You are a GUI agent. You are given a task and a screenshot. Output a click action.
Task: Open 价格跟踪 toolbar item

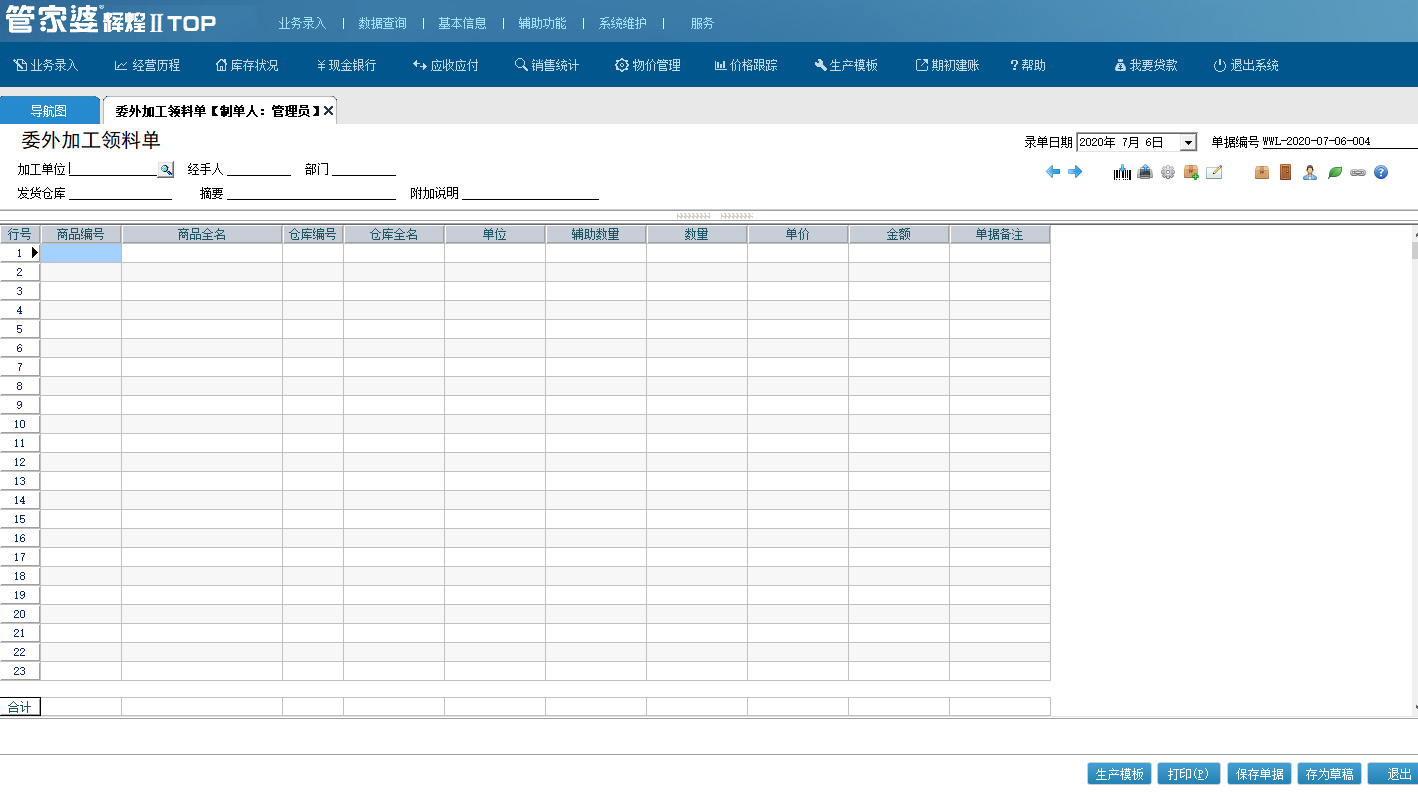[746, 65]
